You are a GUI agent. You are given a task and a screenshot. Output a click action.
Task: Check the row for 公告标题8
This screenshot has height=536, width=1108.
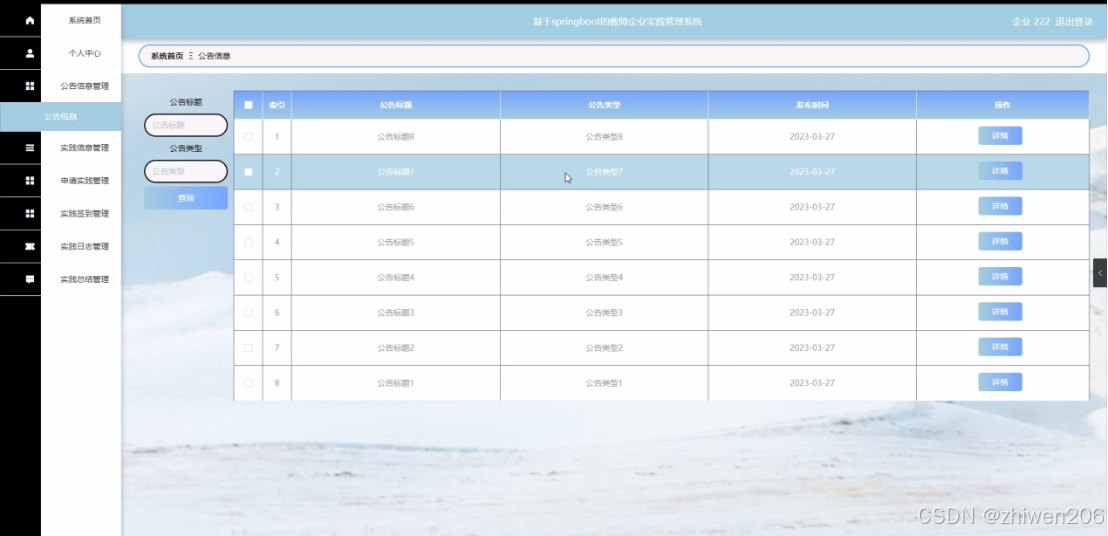248,136
